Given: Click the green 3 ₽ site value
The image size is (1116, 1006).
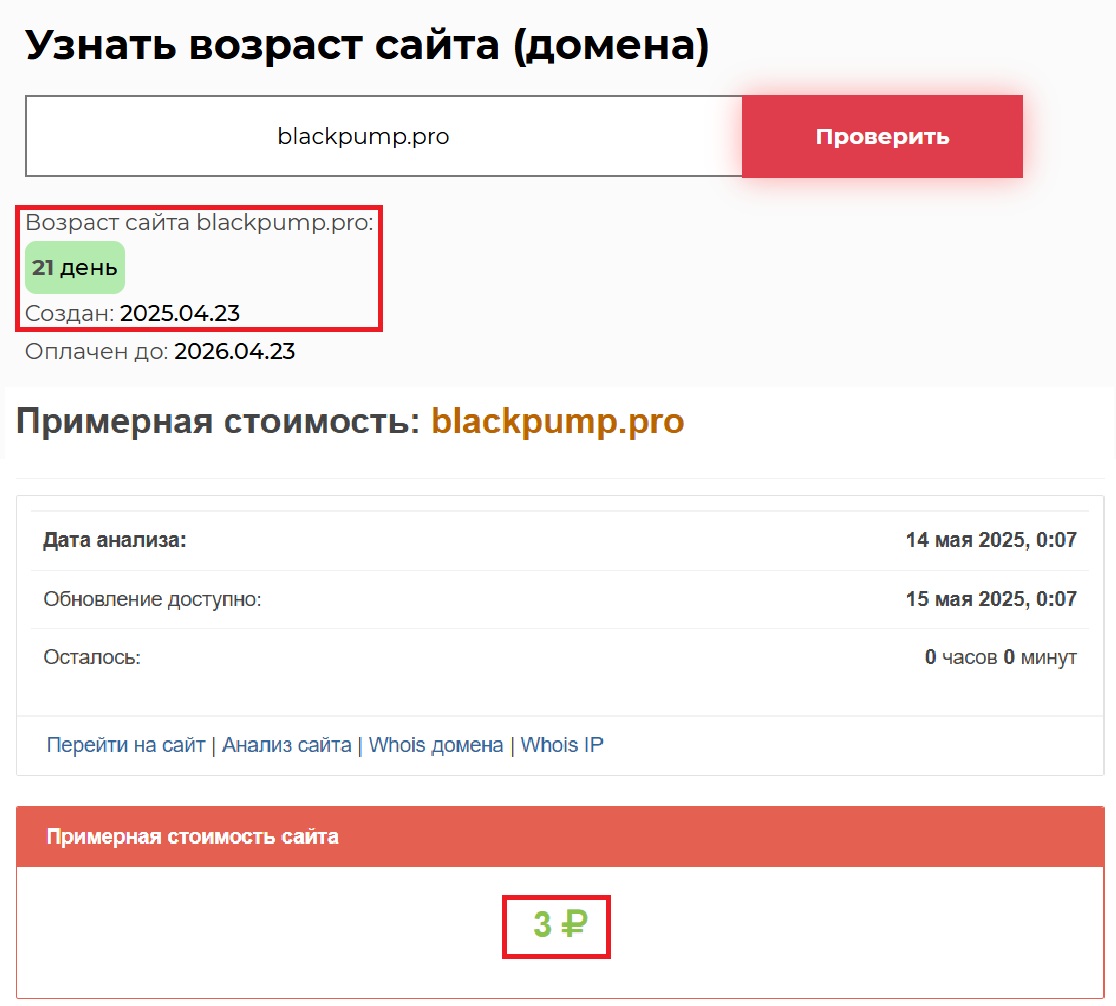Looking at the screenshot, I should (x=556, y=925).
